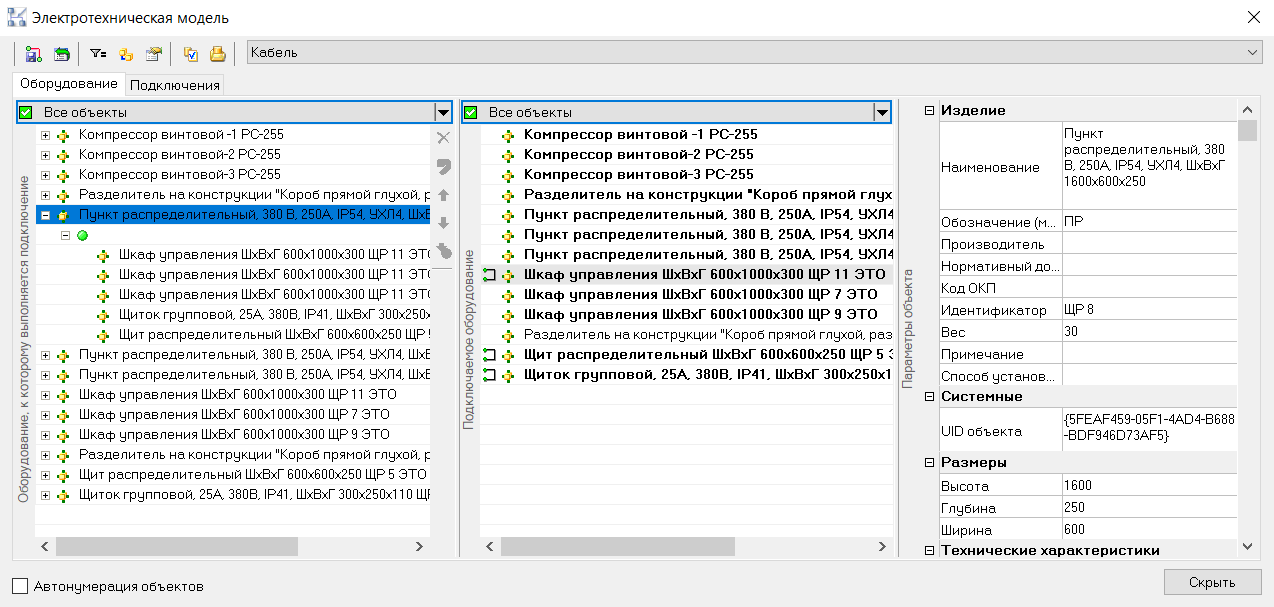Click connection marker beside Шкаф управления ЩР 11 ЭТО
Viewport: 1274px width, 607px height.
pyautogui.click(x=489, y=274)
